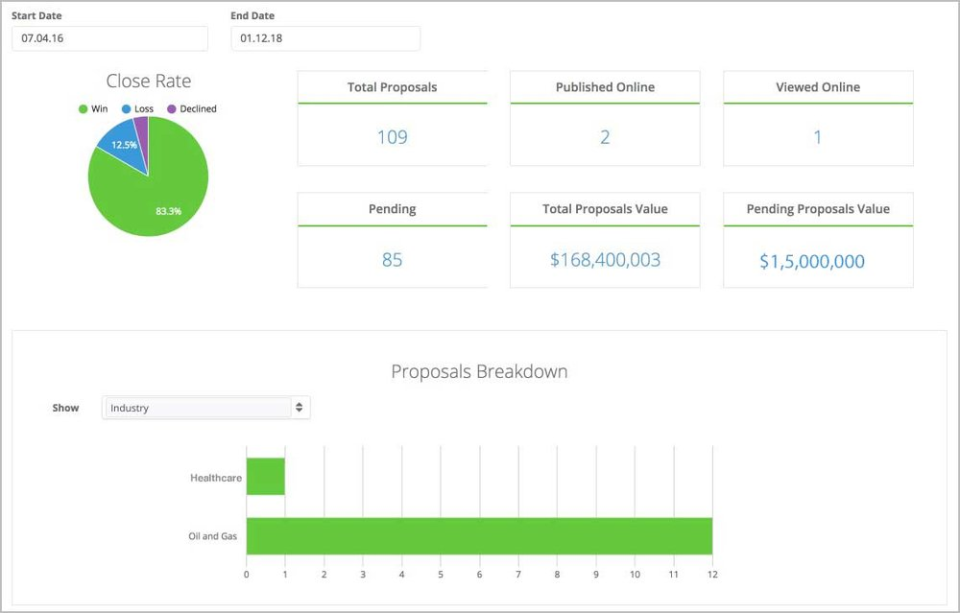
Task: Click the Pending card header
Action: click(x=392, y=209)
